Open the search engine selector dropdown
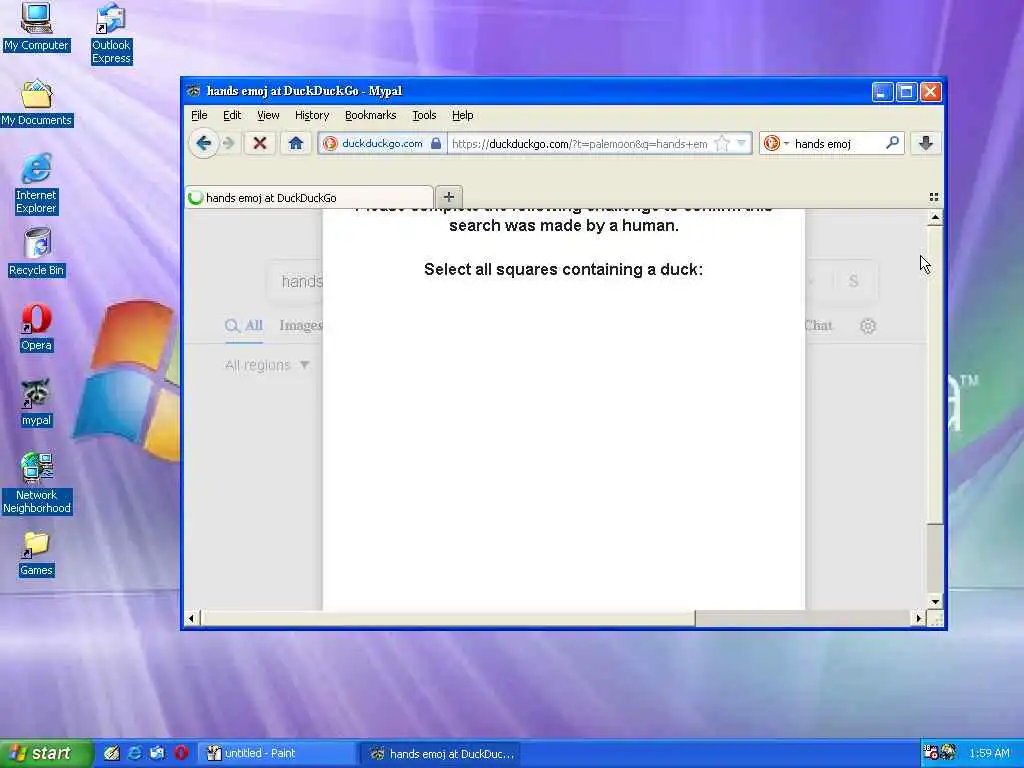The width and height of the screenshot is (1024, 768). point(776,143)
